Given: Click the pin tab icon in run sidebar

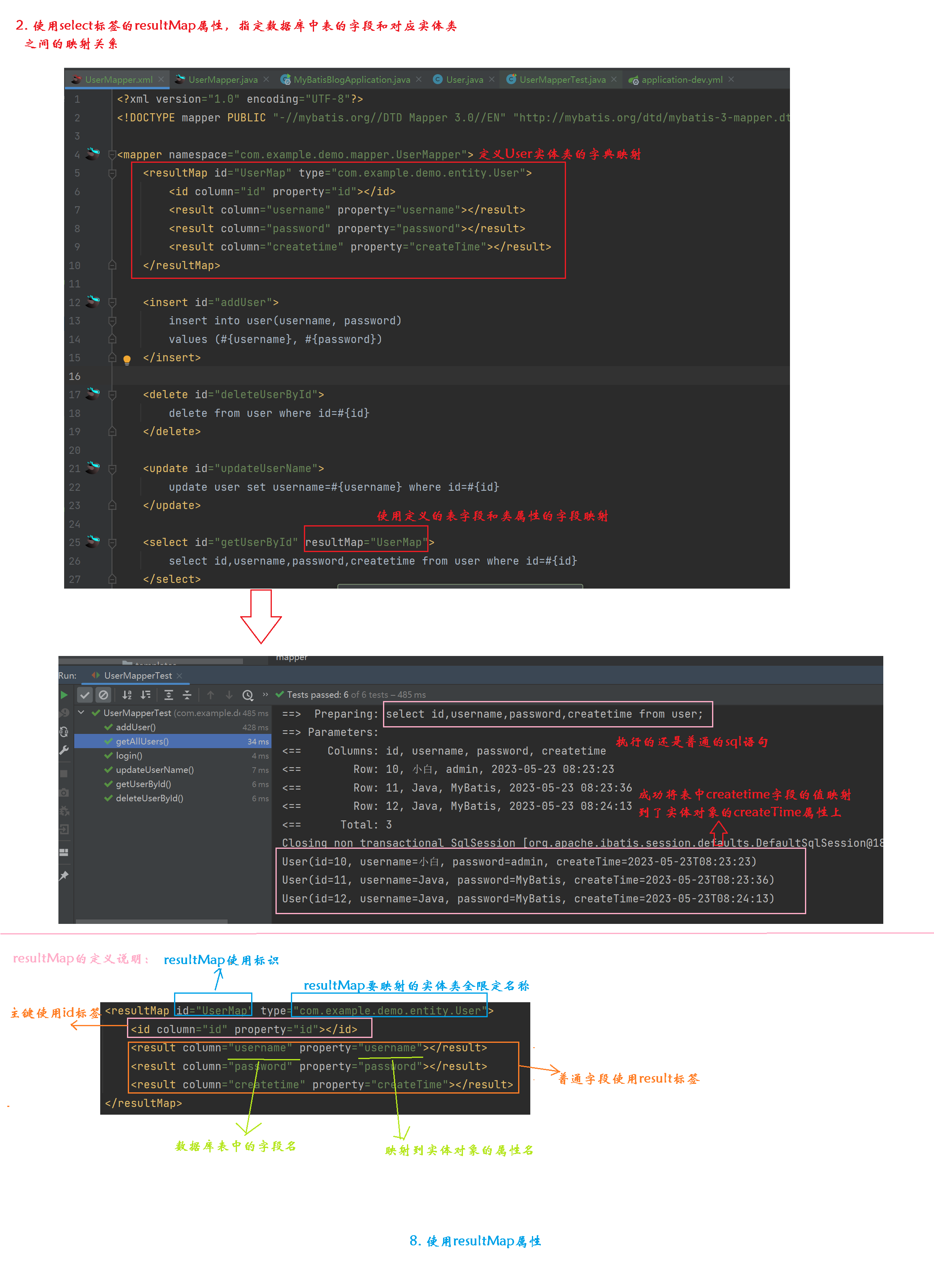Looking at the screenshot, I should (x=64, y=875).
